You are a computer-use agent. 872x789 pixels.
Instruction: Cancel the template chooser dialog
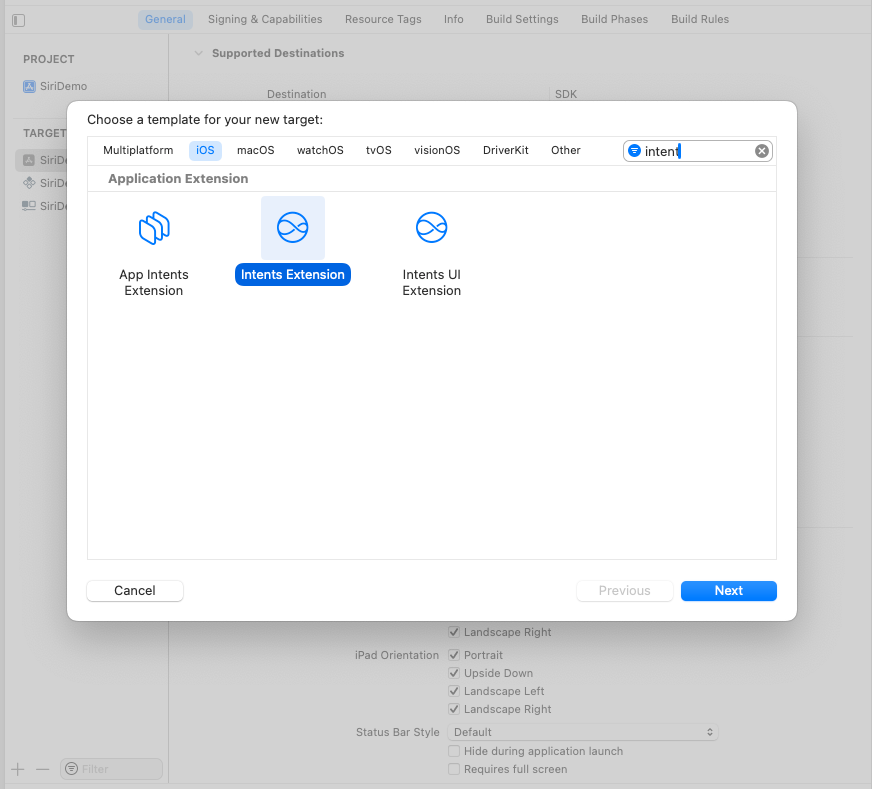(x=134, y=591)
